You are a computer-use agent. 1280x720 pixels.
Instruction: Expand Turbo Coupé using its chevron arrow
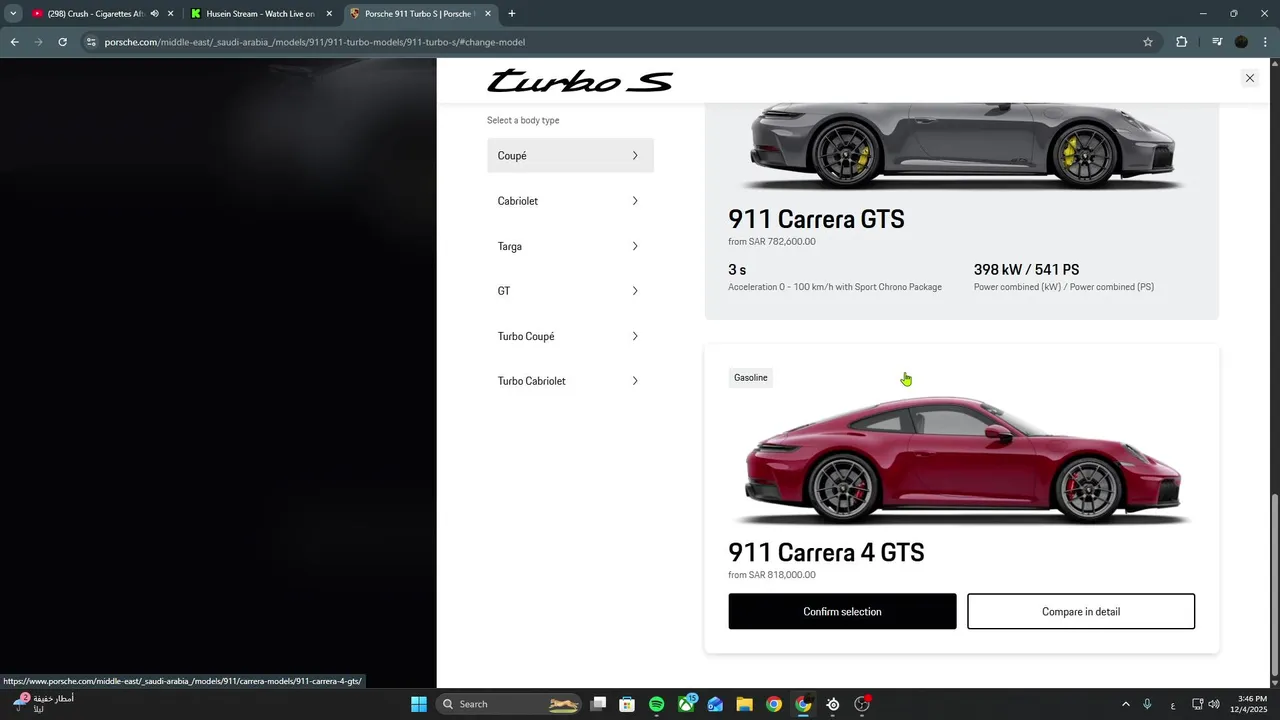(x=635, y=336)
